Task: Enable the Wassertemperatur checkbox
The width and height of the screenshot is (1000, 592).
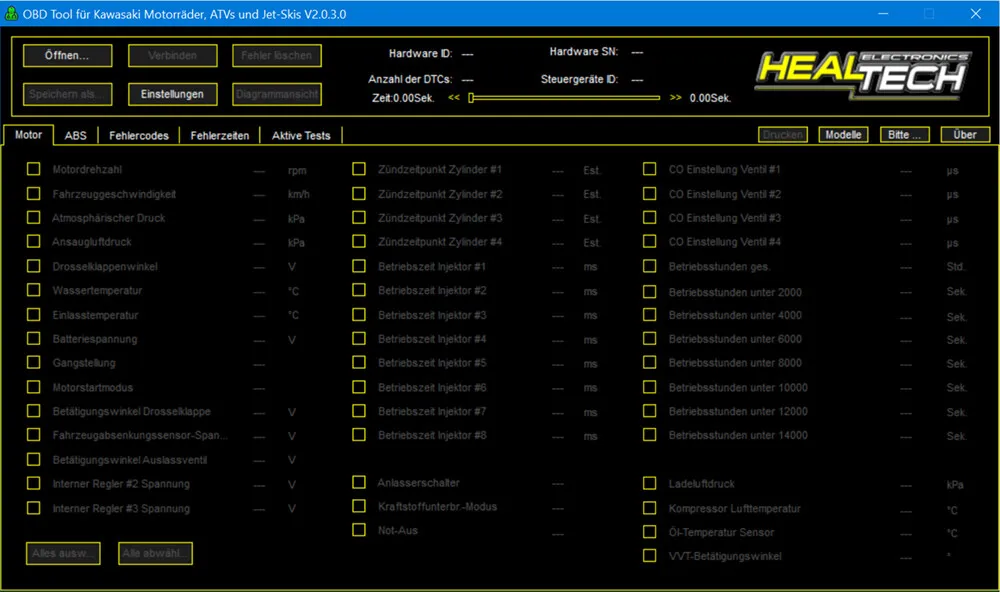Action: (32, 290)
